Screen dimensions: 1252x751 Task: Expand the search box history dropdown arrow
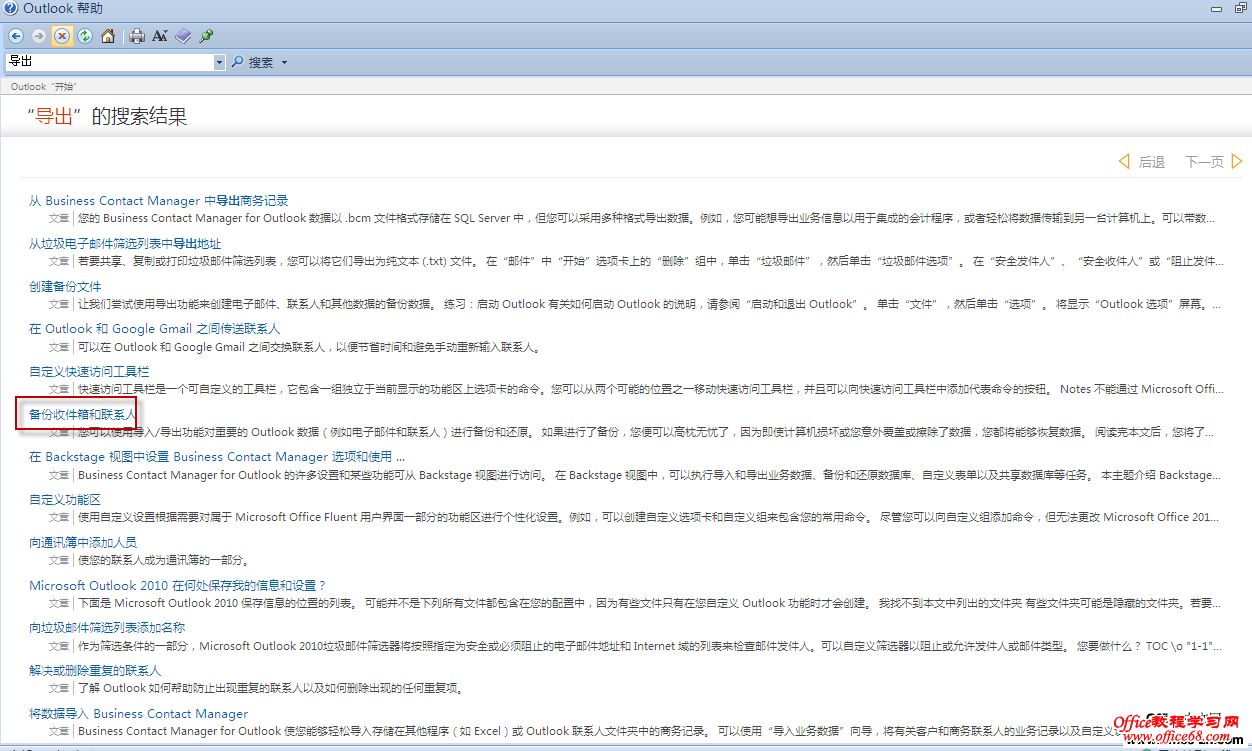point(220,62)
